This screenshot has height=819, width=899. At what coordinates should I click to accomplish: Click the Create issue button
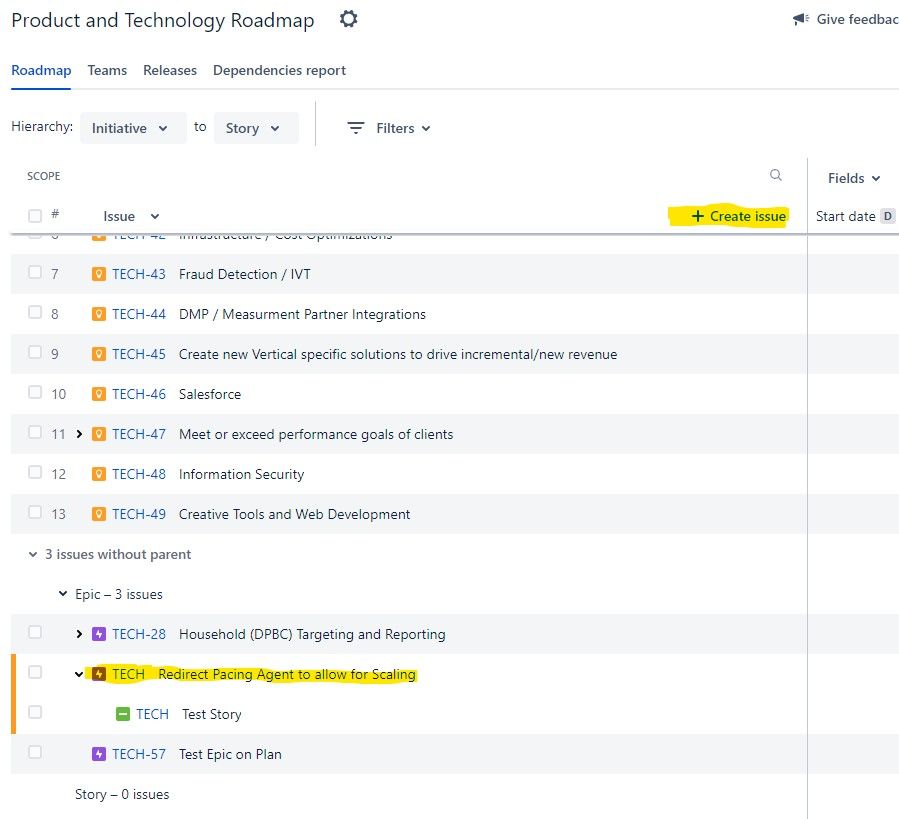(x=738, y=216)
